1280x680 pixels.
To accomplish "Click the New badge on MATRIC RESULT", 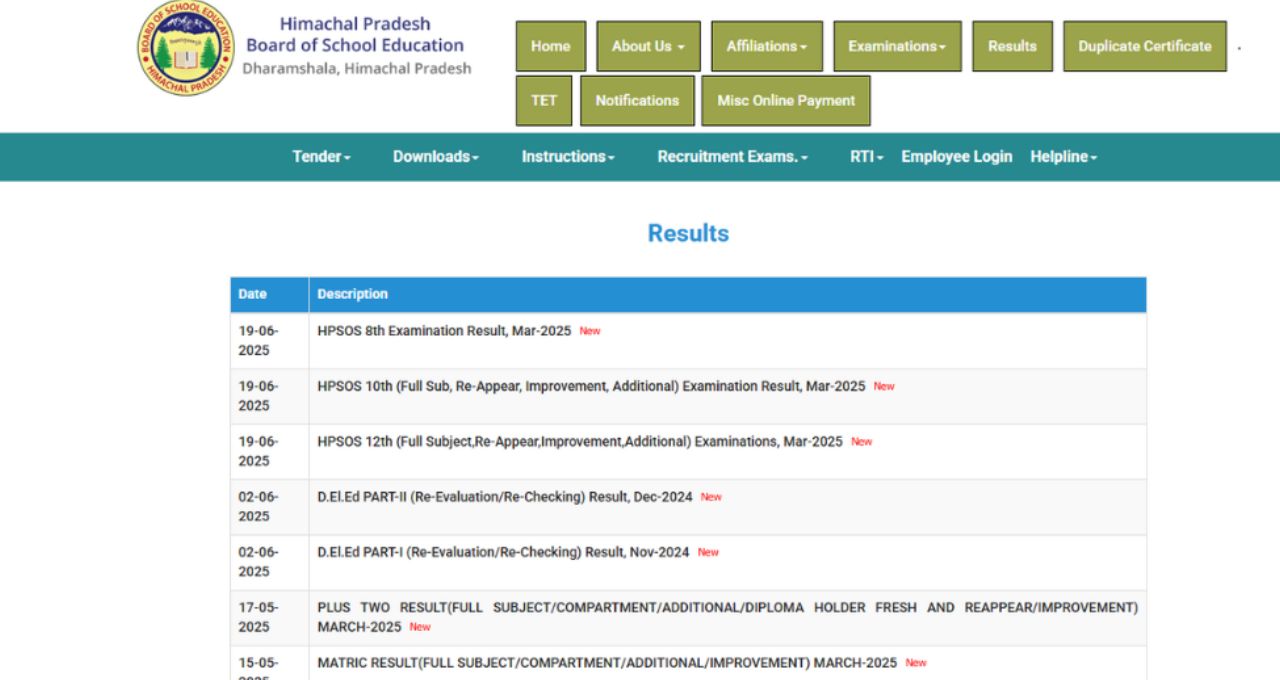I will point(916,662).
